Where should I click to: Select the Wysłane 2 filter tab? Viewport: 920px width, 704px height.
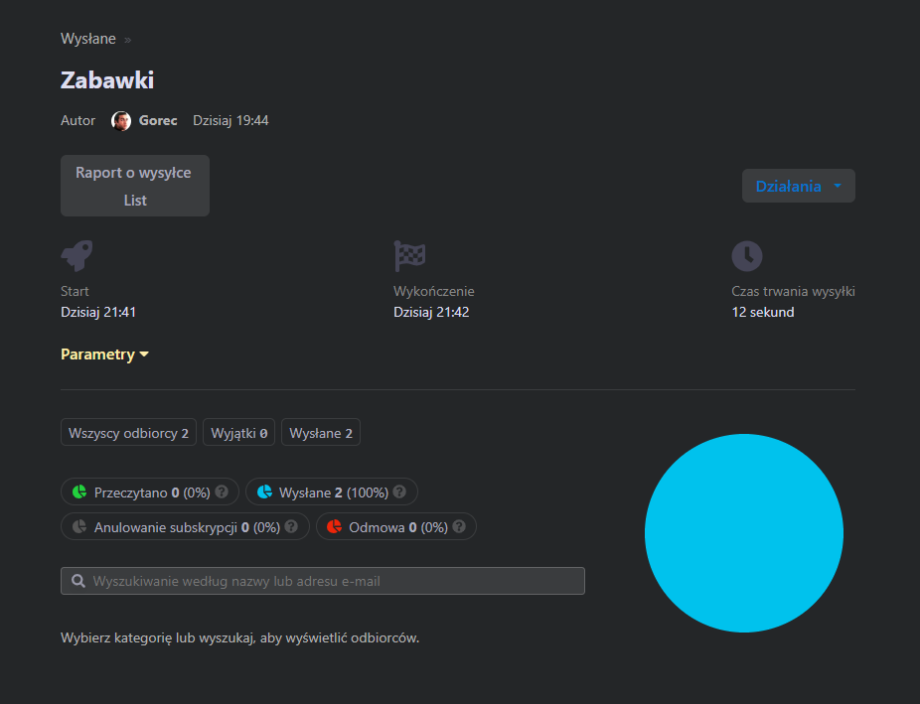tap(320, 433)
